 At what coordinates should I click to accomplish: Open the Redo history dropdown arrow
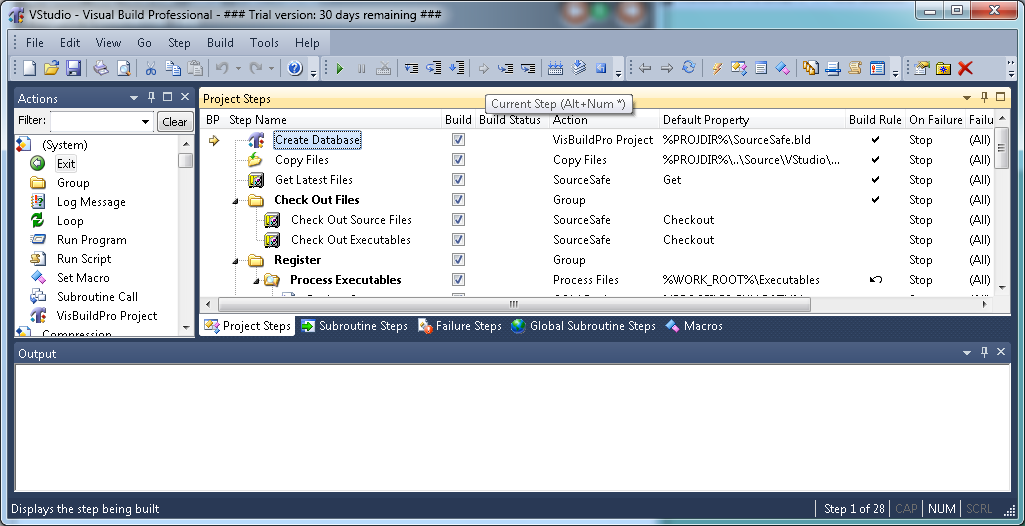click(x=271, y=68)
